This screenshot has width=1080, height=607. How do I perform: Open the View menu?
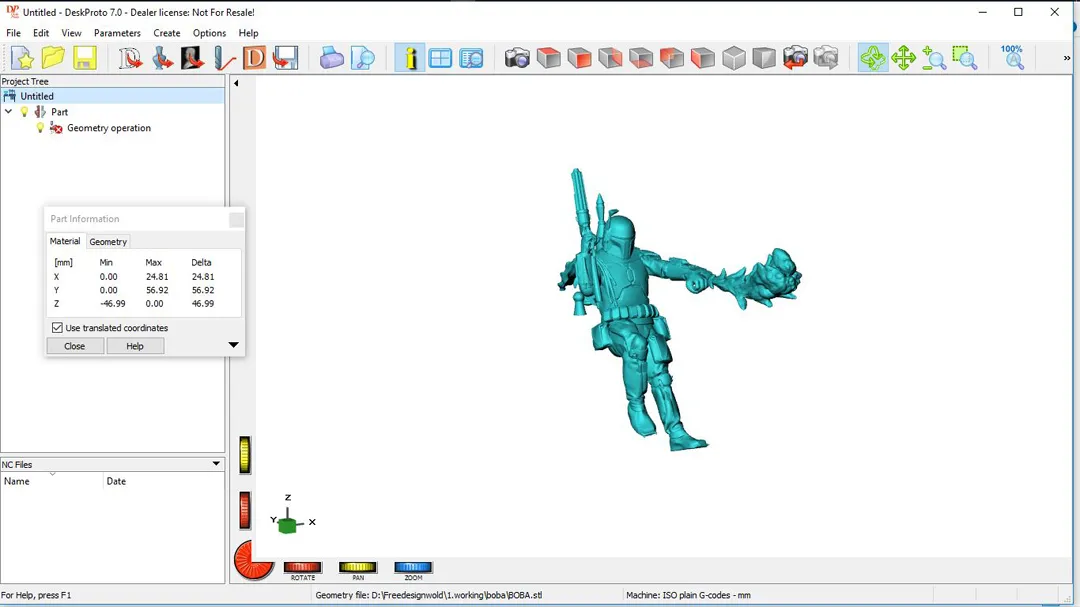(71, 33)
